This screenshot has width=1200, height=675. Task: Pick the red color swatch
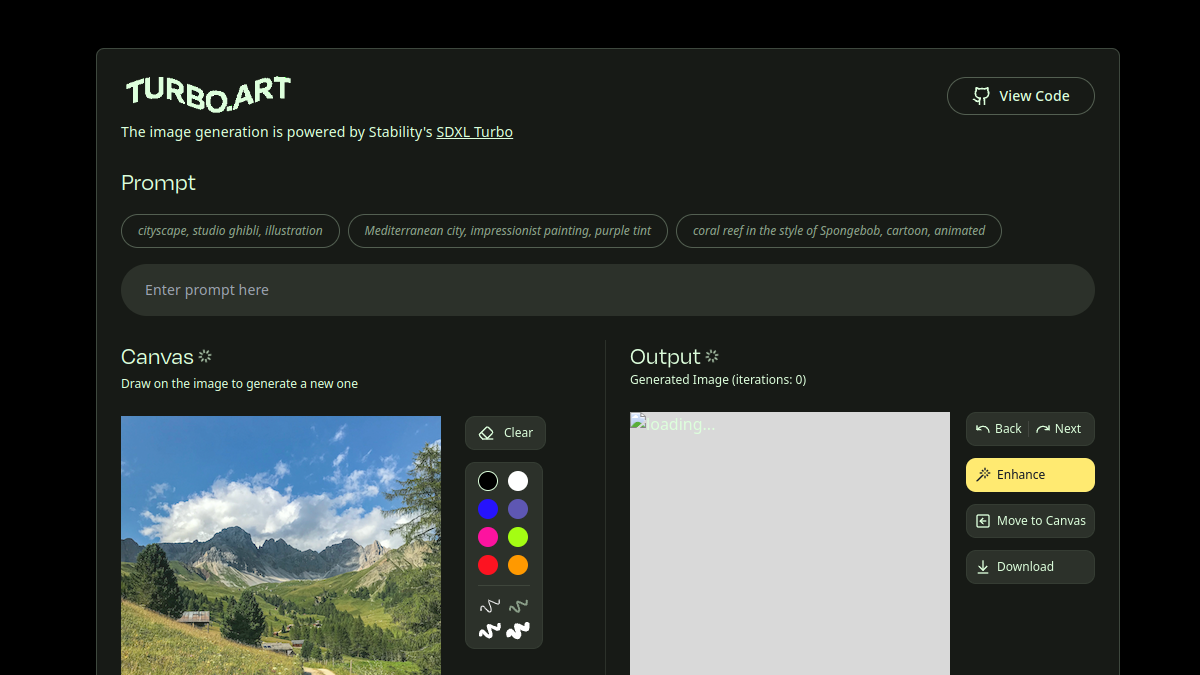coord(488,565)
